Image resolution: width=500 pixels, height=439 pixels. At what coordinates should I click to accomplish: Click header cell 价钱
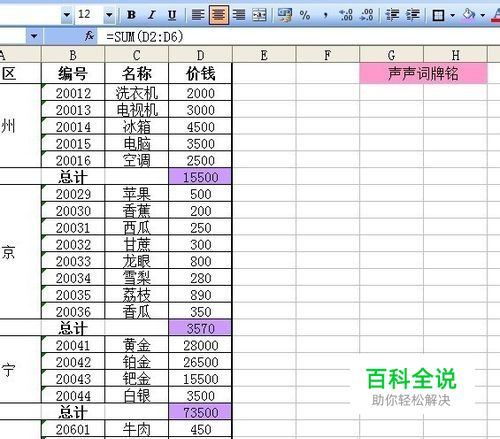point(200,73)
